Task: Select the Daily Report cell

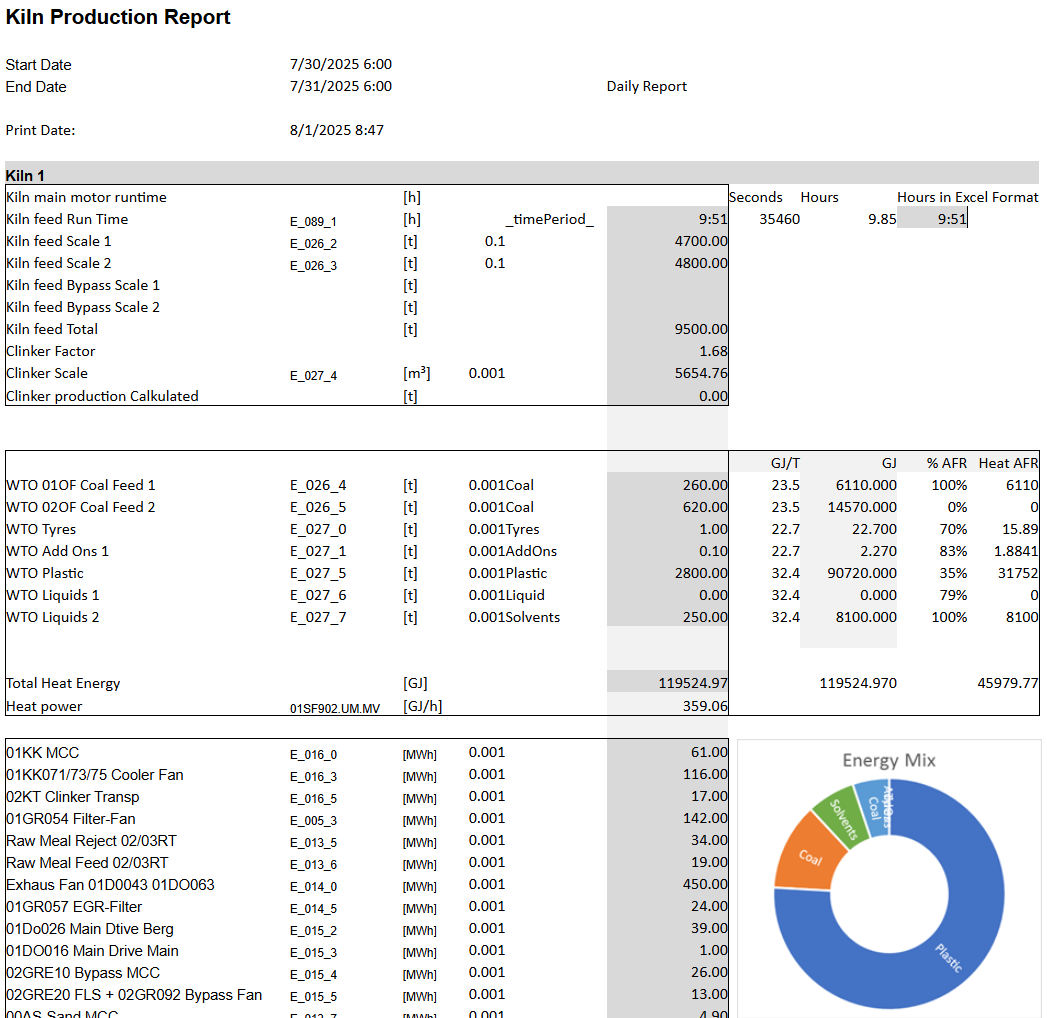Action: point(646,87)
